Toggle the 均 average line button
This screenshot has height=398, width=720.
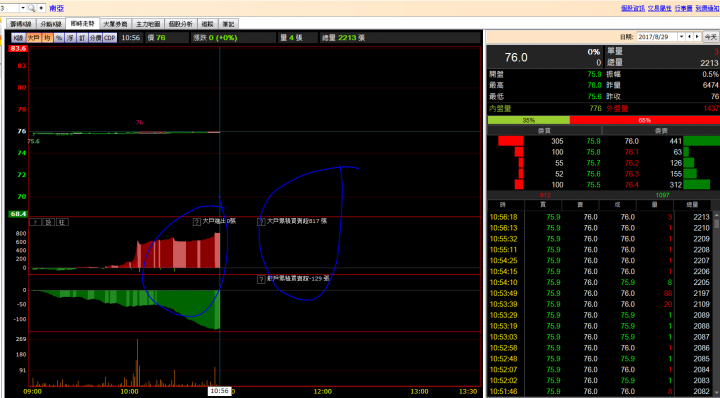(x=47, y=38)
